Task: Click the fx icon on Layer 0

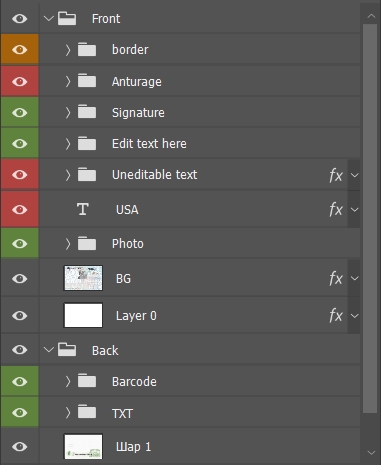Action: point(336,315)
